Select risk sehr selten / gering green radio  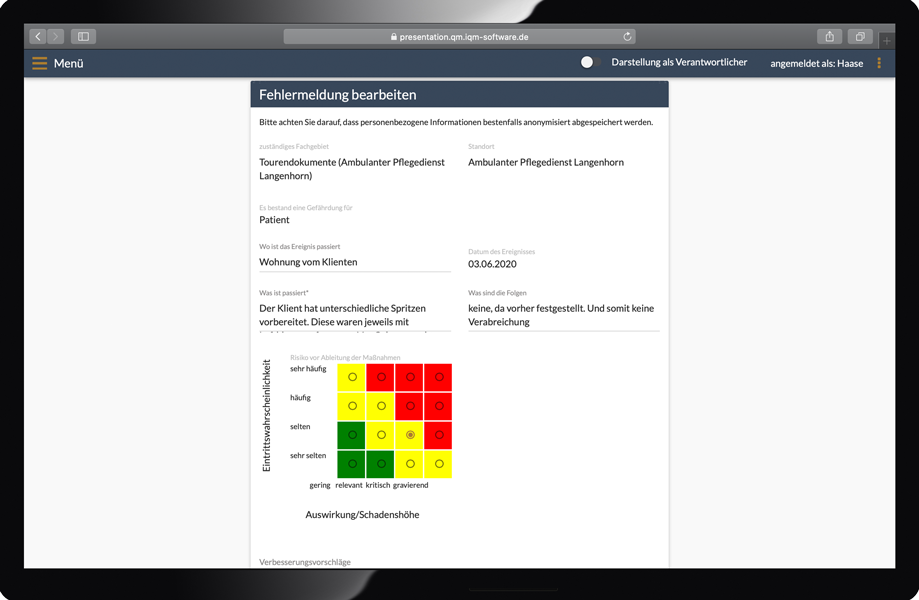tap(352, 464)
